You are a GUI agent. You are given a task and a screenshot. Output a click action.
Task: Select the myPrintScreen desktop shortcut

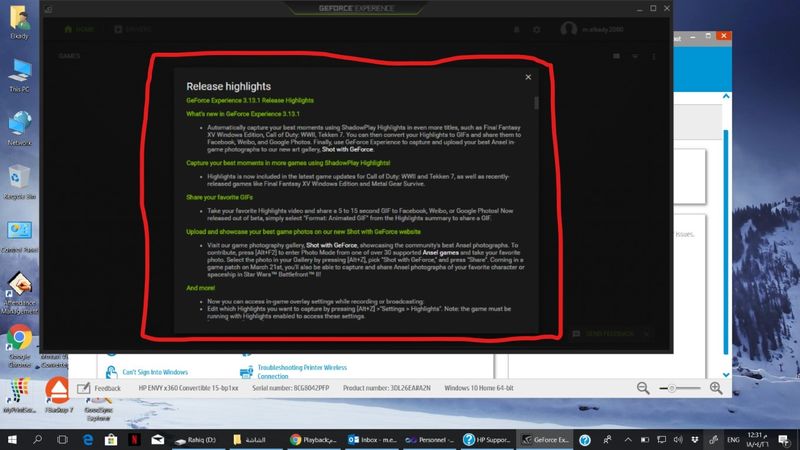coord(19,395)
